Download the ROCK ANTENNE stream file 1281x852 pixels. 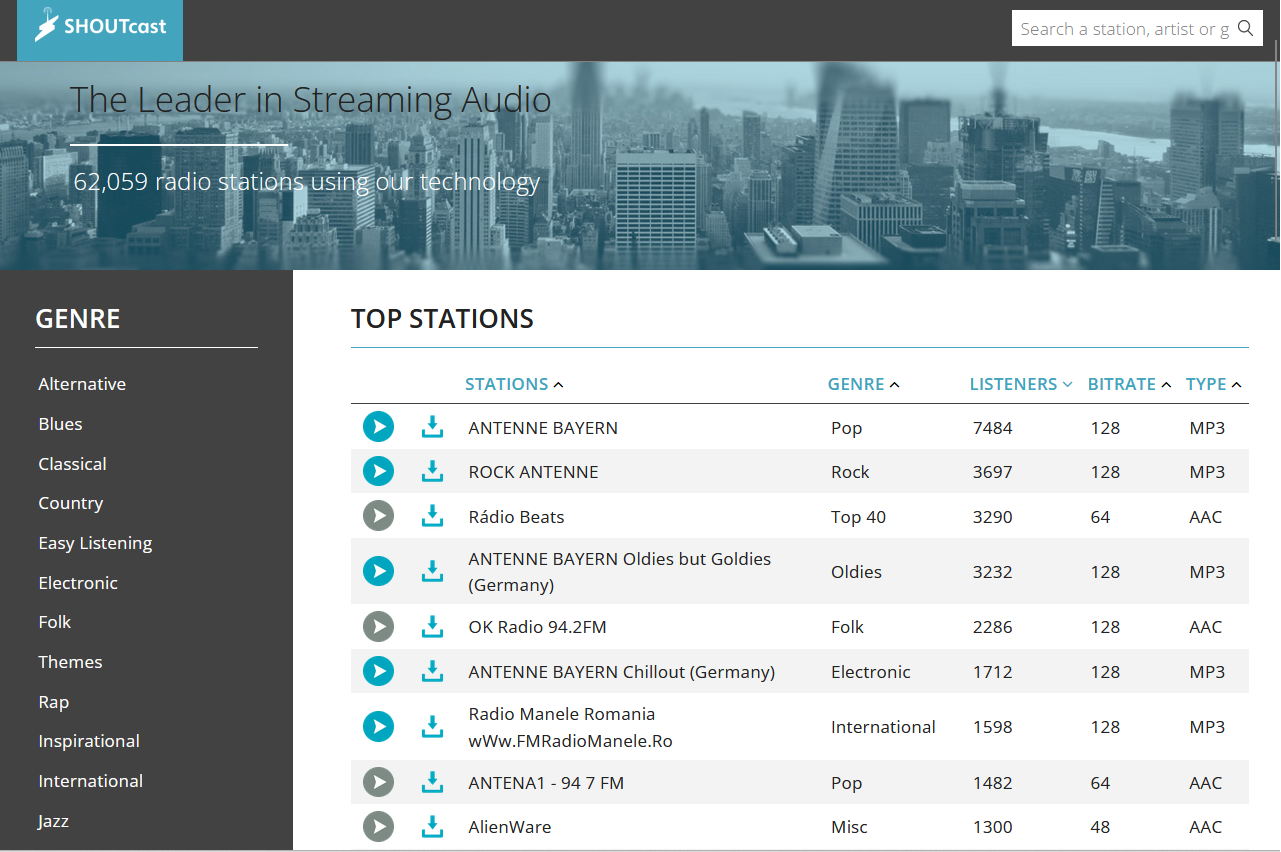pos(432,471)
